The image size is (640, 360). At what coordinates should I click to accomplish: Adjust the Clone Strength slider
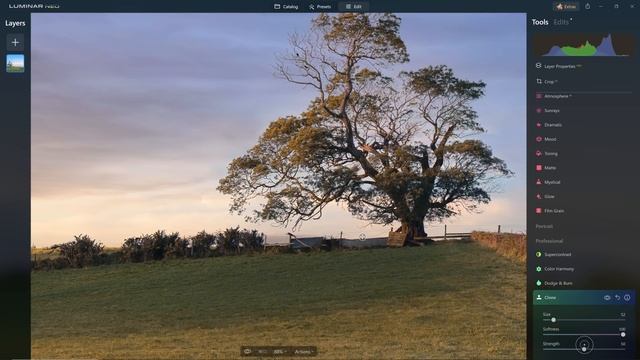tap(584, 349)
